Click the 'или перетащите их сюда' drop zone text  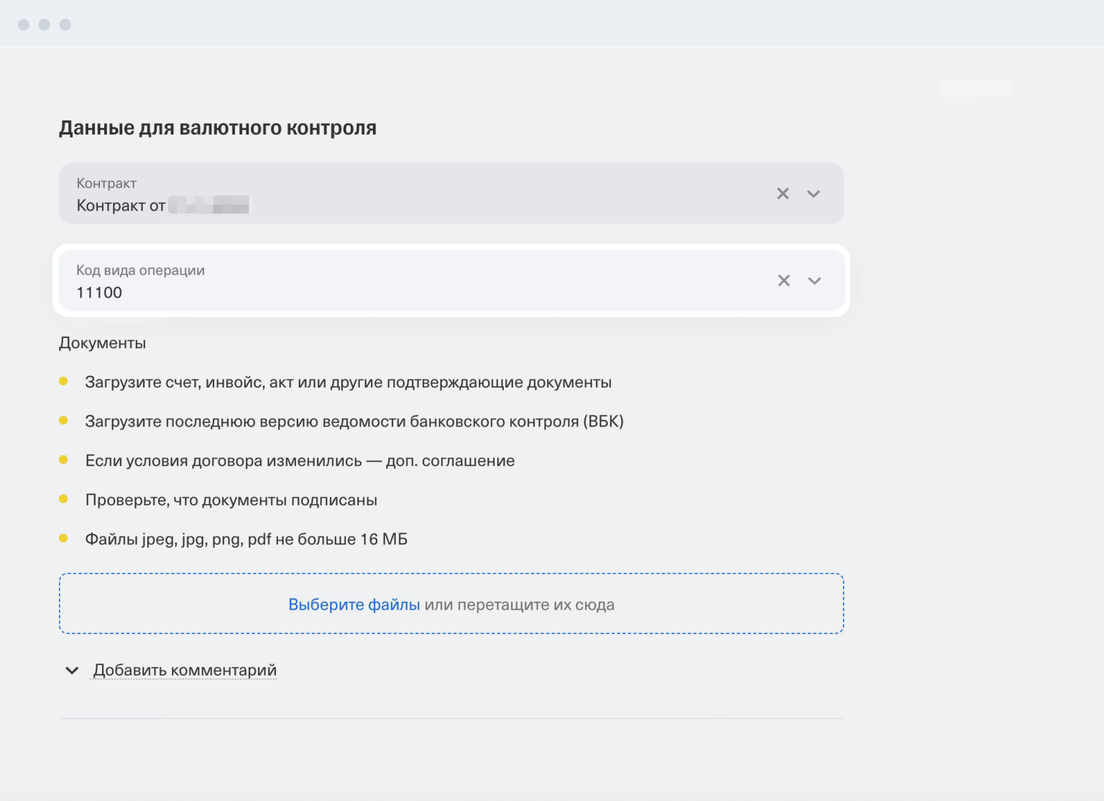point(519,604)
